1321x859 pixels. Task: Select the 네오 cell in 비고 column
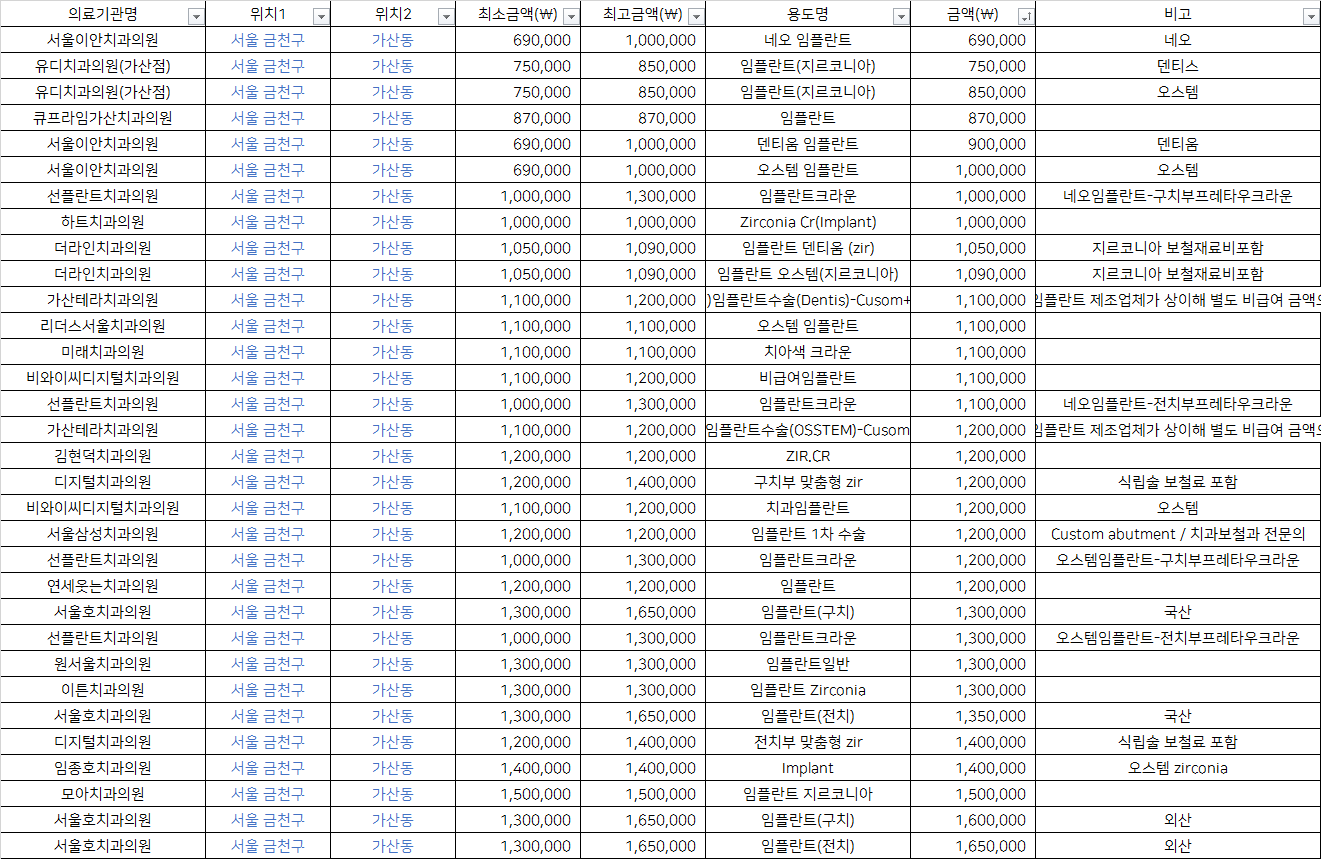pyautogui.click(x=1178, y=40)
